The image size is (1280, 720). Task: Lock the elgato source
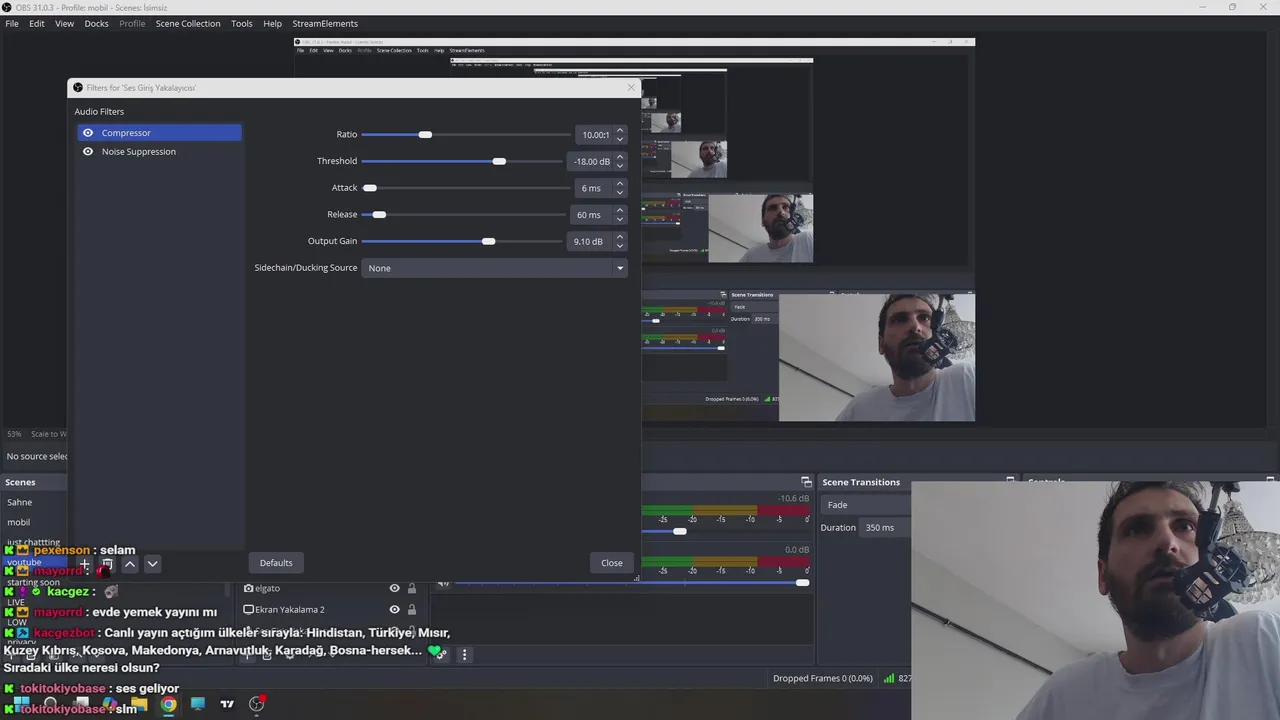point(411,588)
